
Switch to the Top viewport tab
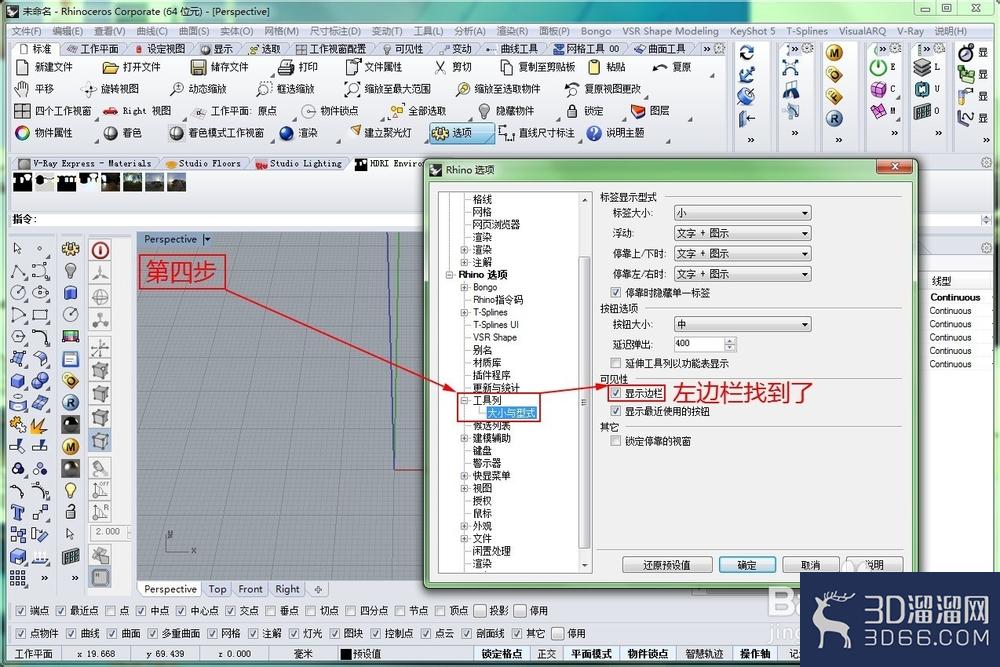217,589
